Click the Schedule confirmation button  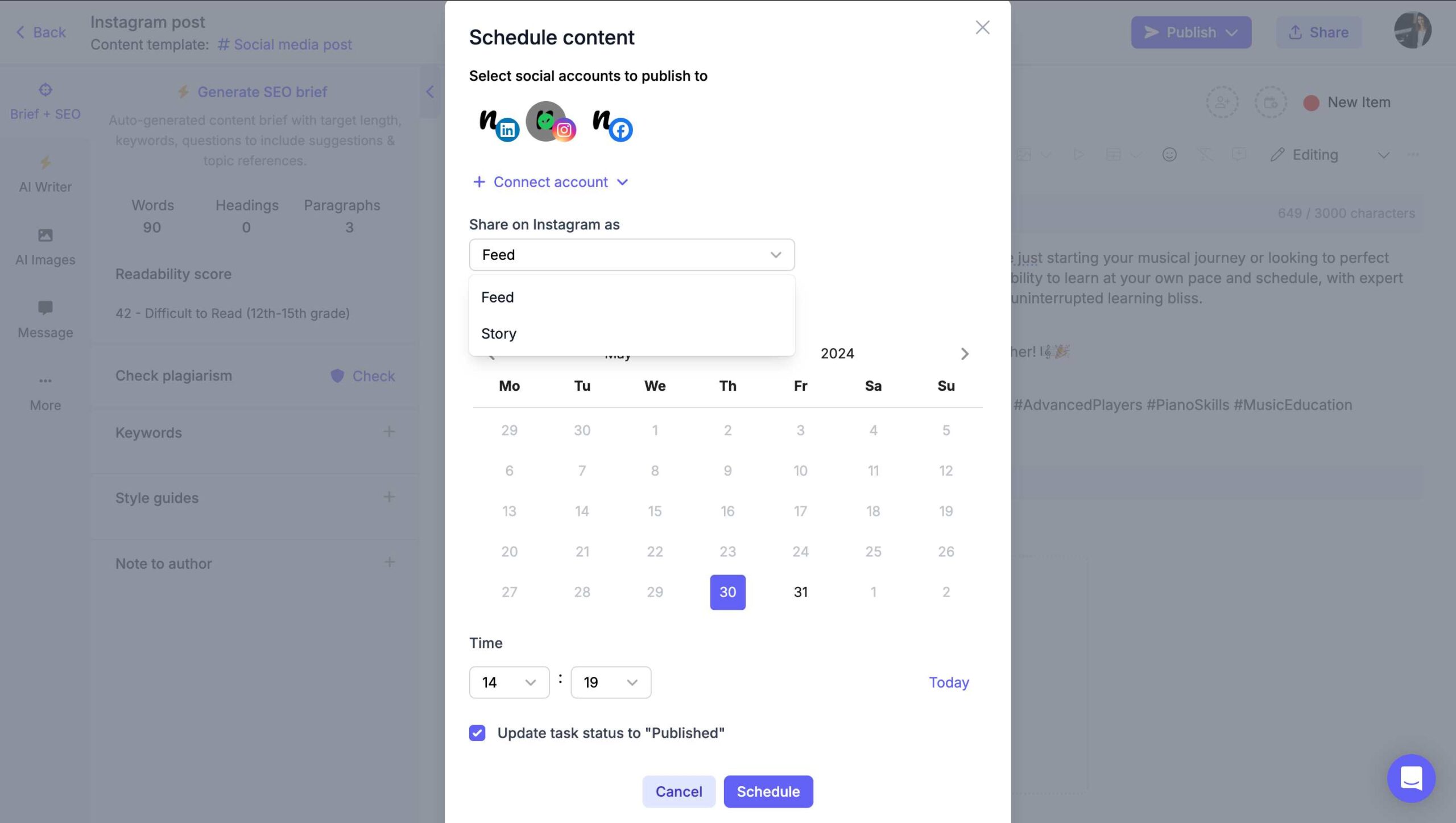767,791
